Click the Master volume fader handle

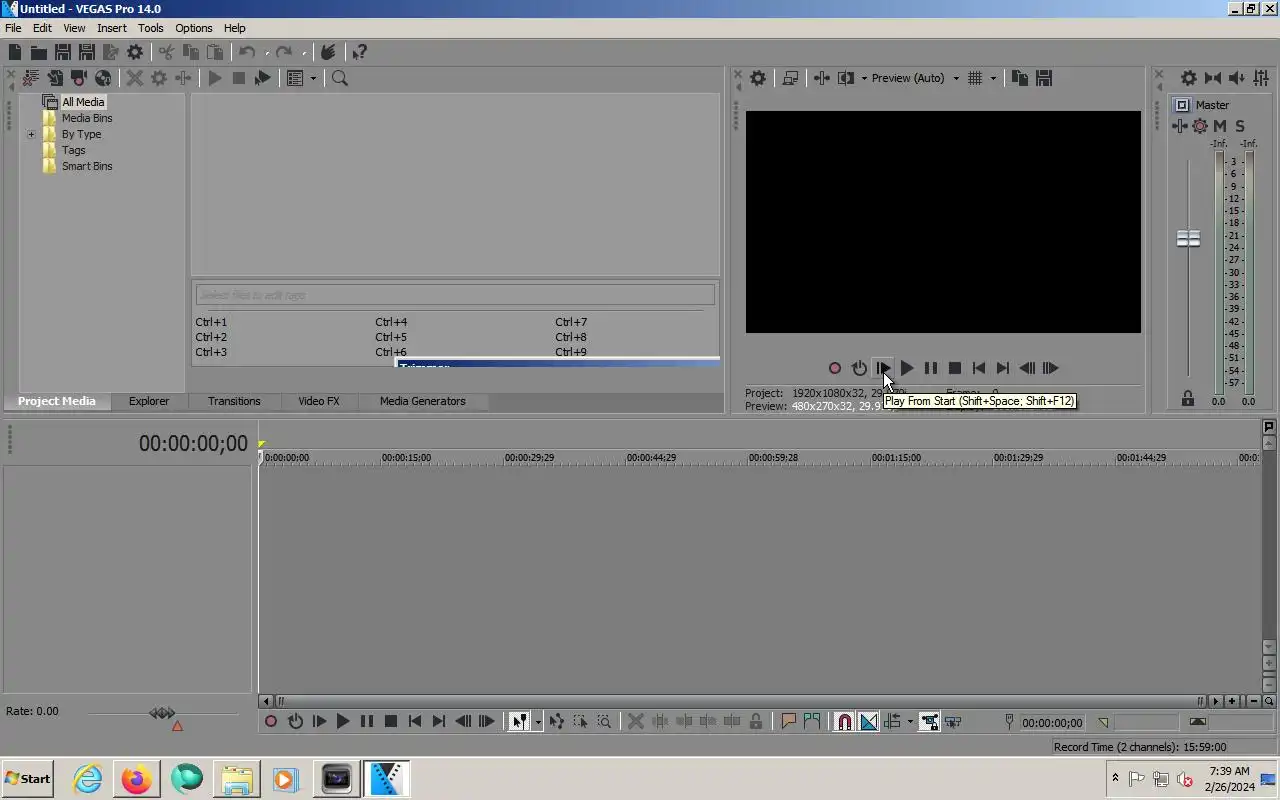[1188, 238]
